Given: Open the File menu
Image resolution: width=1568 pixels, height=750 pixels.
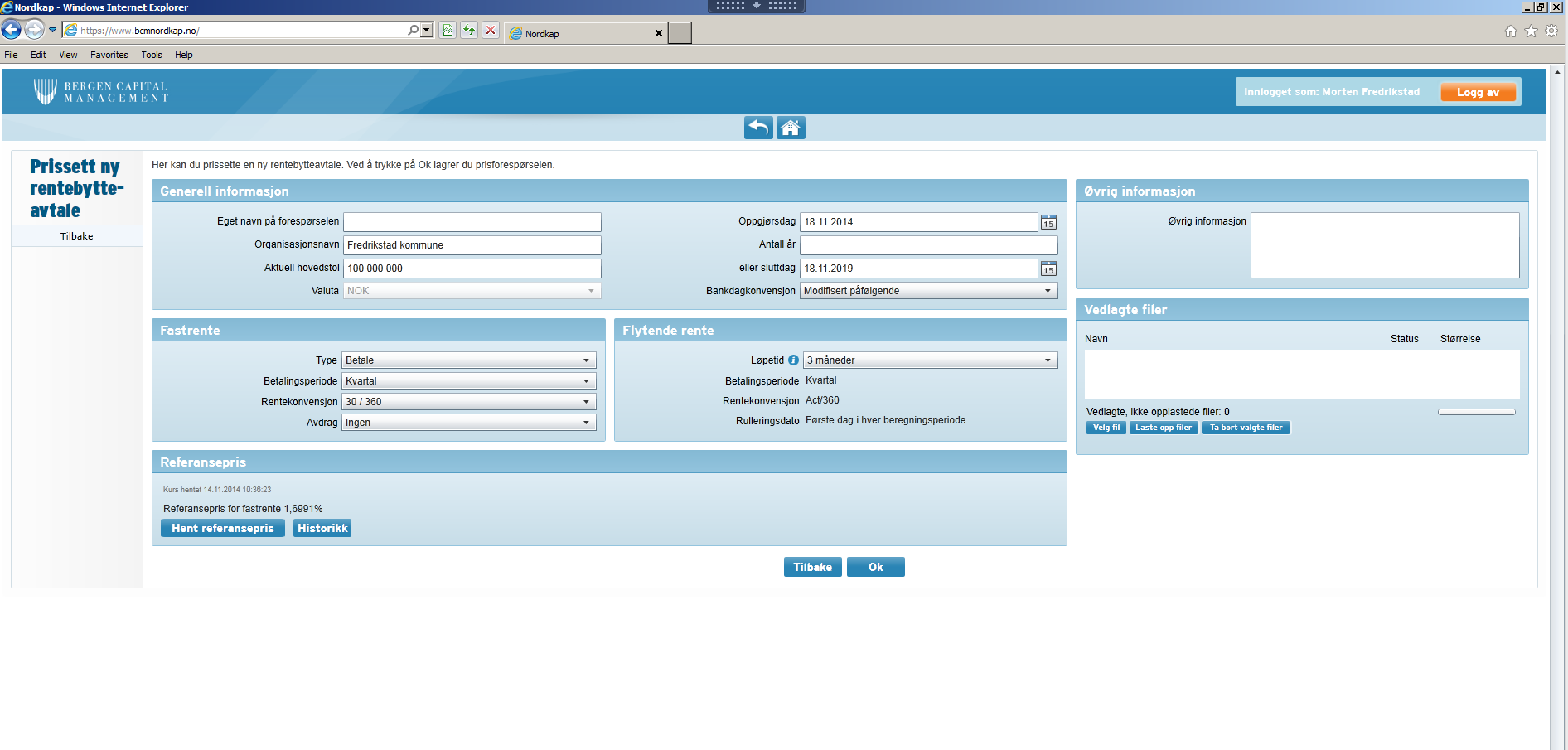Looking at the screenshot, I should pyautogui.click(x=11, y=55).
